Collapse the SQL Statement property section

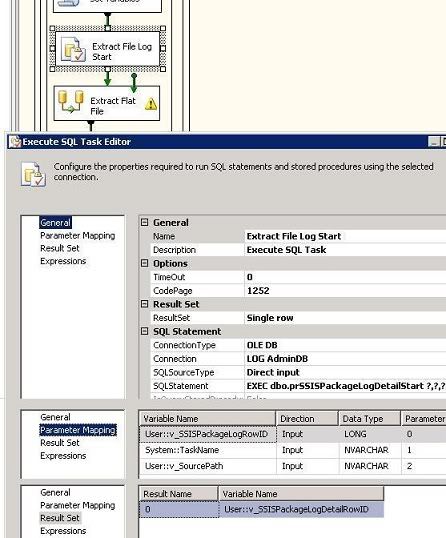(x=144, y=331)
